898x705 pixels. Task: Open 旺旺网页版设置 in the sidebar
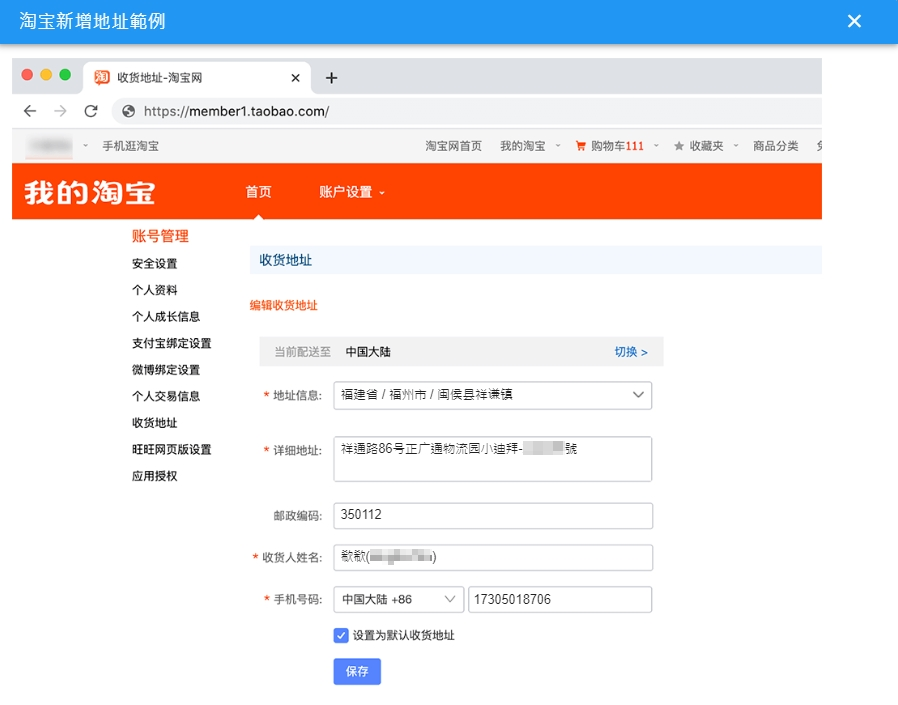click(172, 450)
